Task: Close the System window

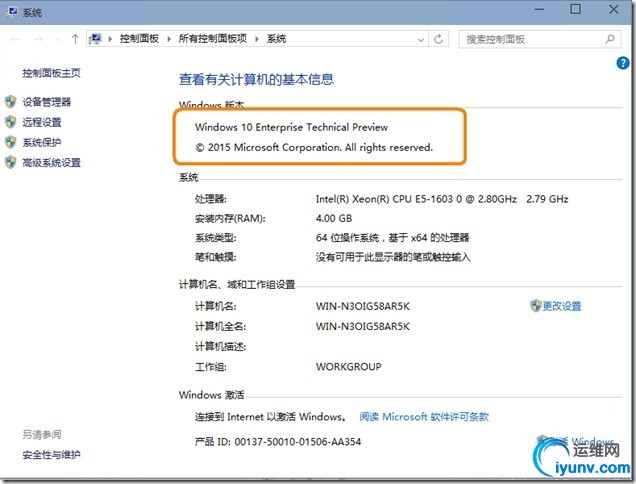Action: (614, 9)
